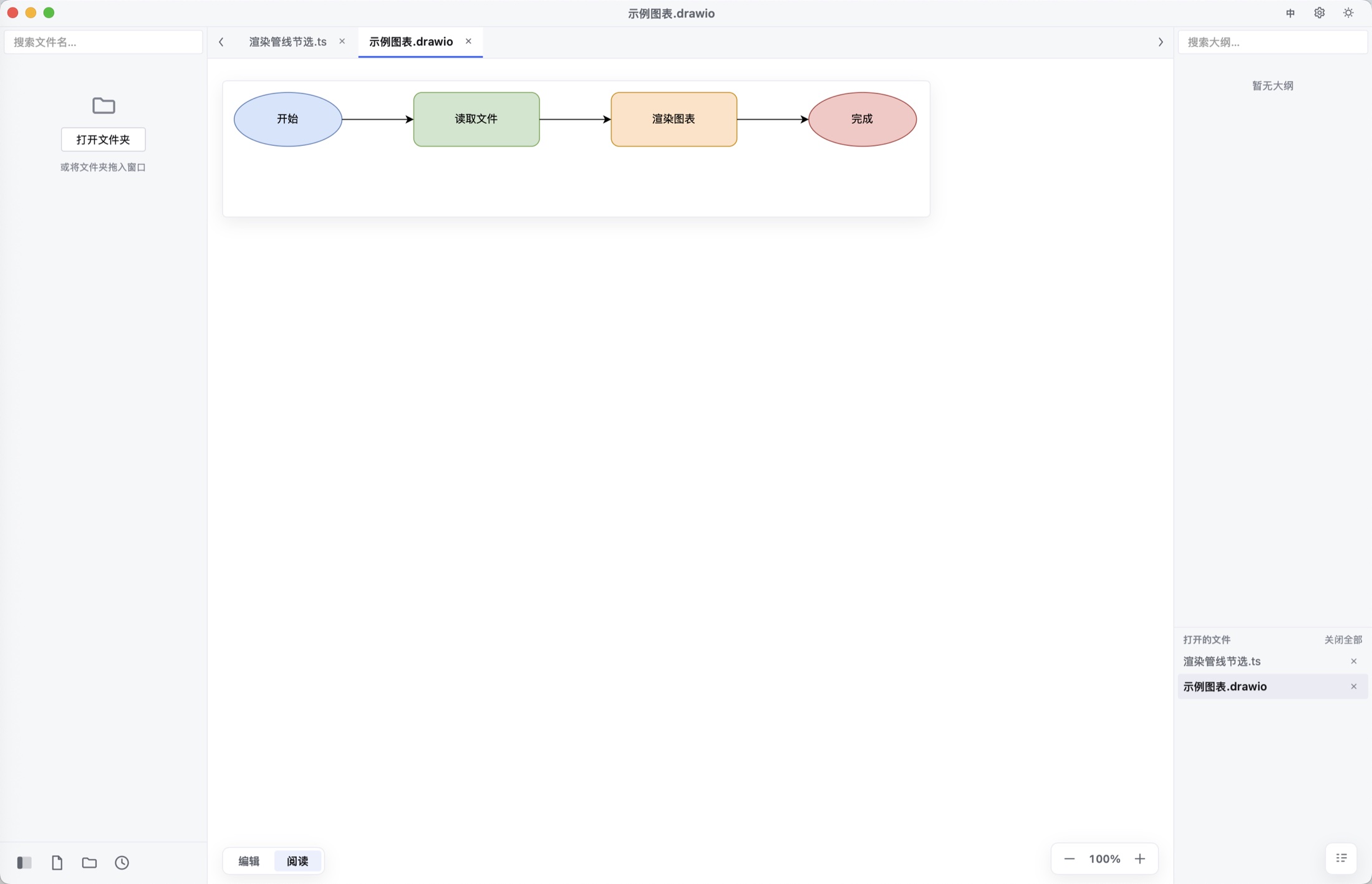Click the outline list icon
This screenshot has height=884, width=1372.
1341,858
